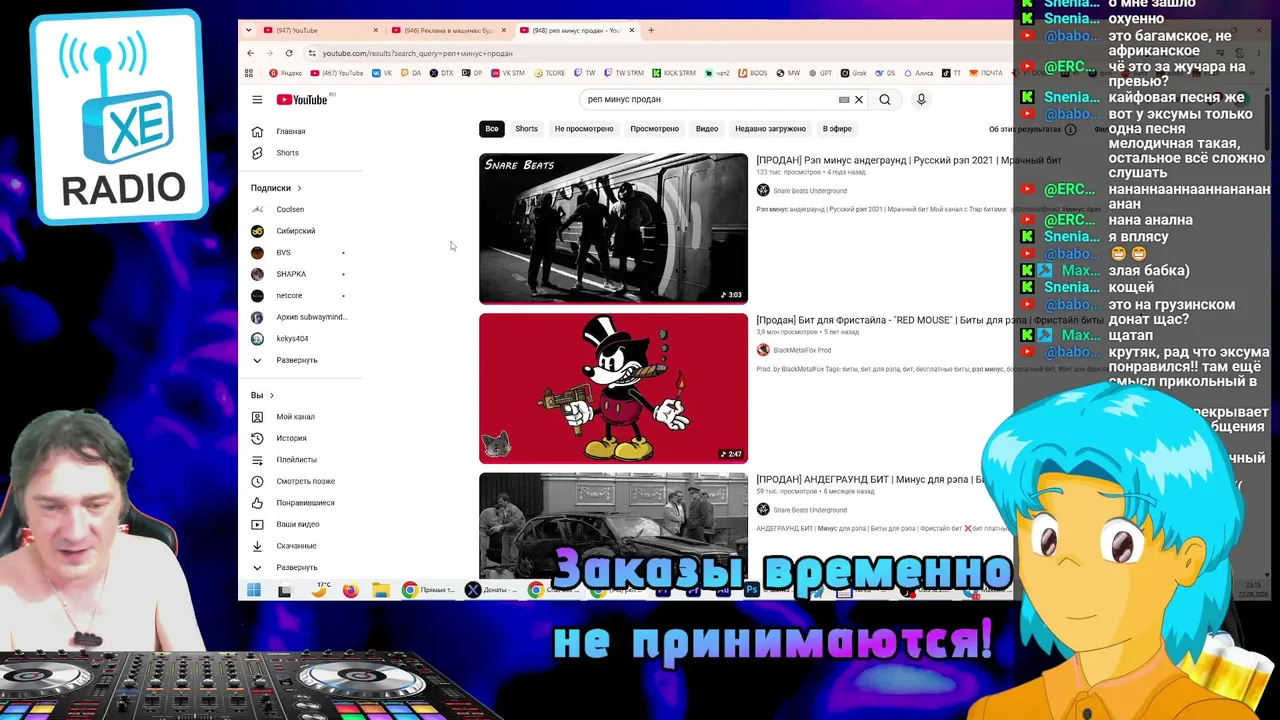The image size is (1280, 720).
Task: Clear the search query with X
Action: tap(859, 100)
